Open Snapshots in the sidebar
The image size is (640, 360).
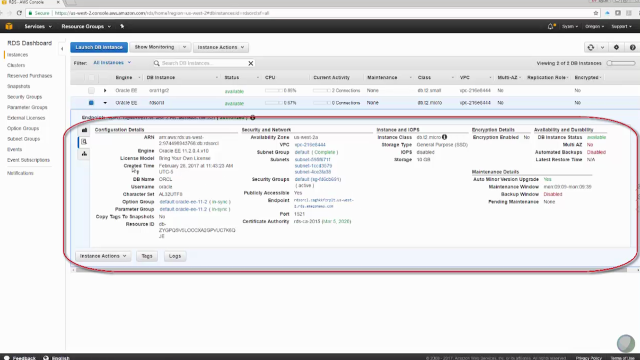coord(18,87)
